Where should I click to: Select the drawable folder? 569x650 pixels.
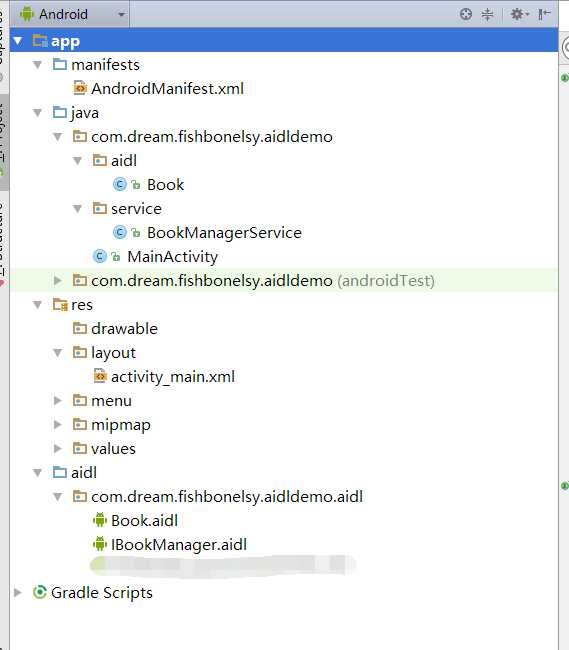(124, 329)
